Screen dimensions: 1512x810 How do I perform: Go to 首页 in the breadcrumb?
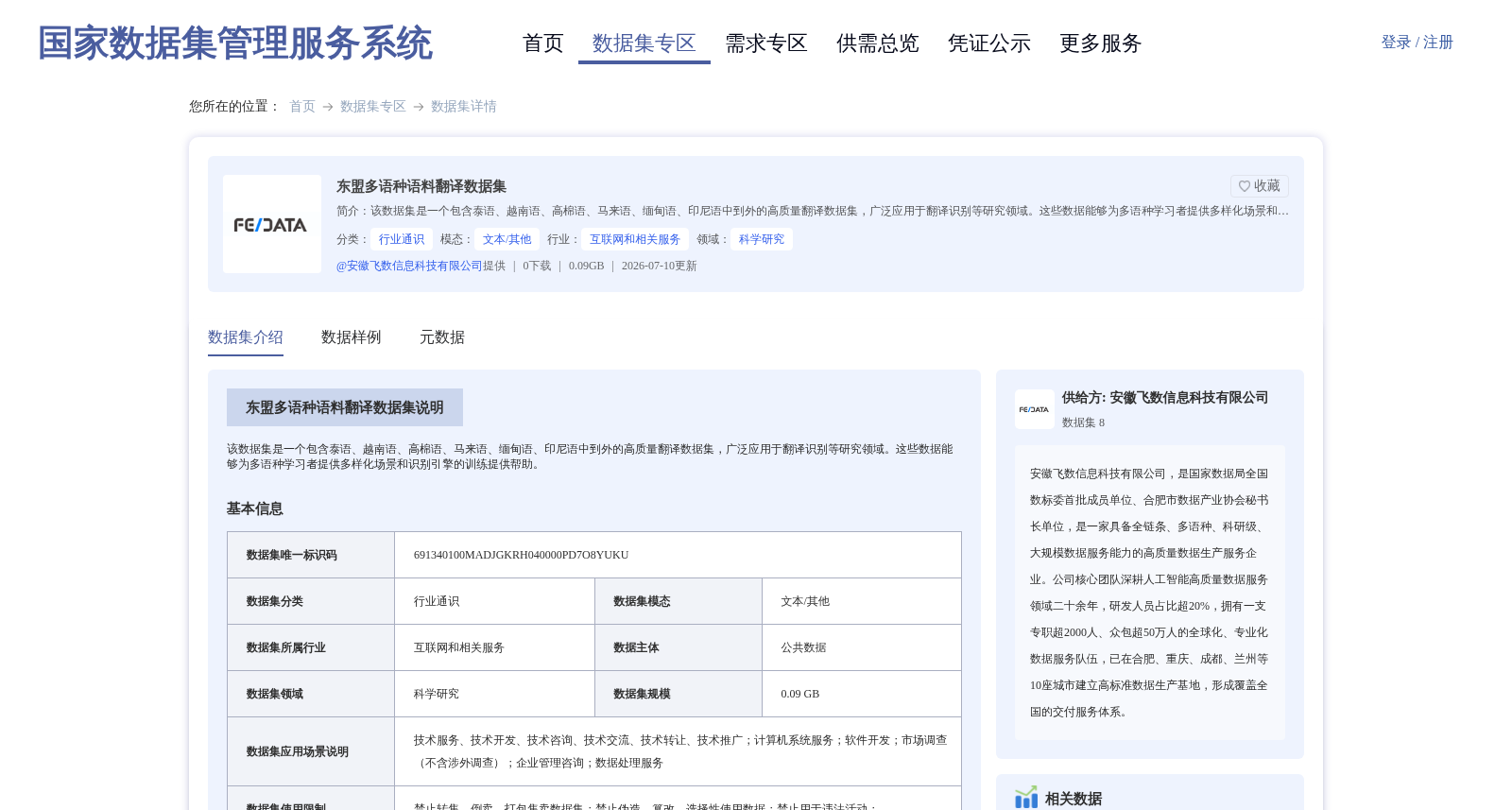click(x=302, y=107)
